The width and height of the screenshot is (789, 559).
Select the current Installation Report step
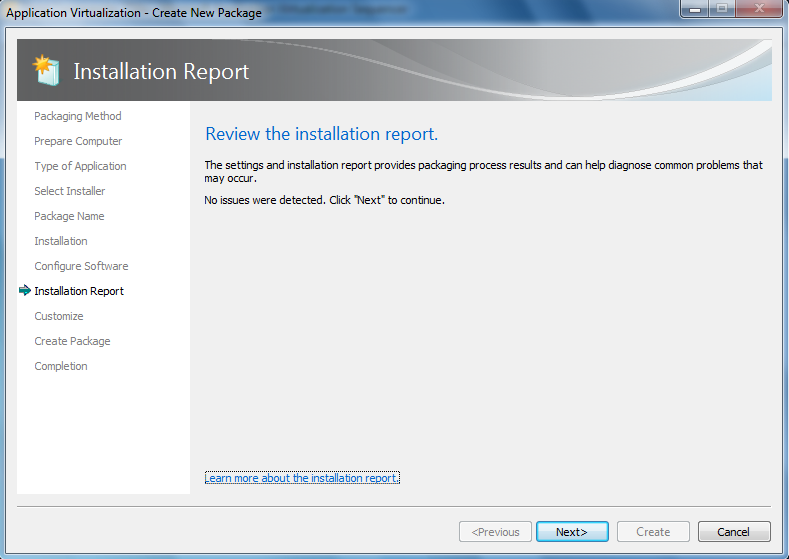click(79, 291)
